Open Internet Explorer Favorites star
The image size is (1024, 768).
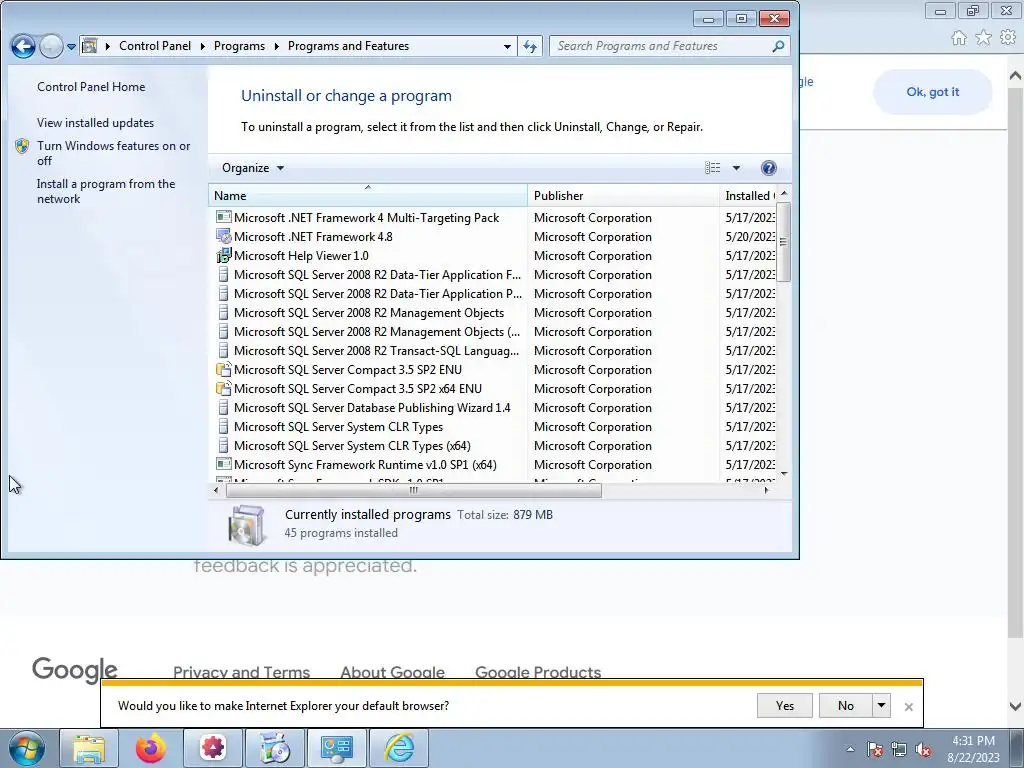[983, 38]
